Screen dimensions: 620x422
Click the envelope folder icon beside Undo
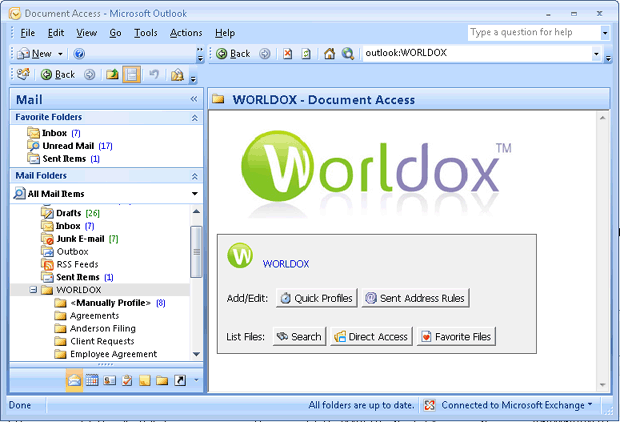tap(177, 74)
